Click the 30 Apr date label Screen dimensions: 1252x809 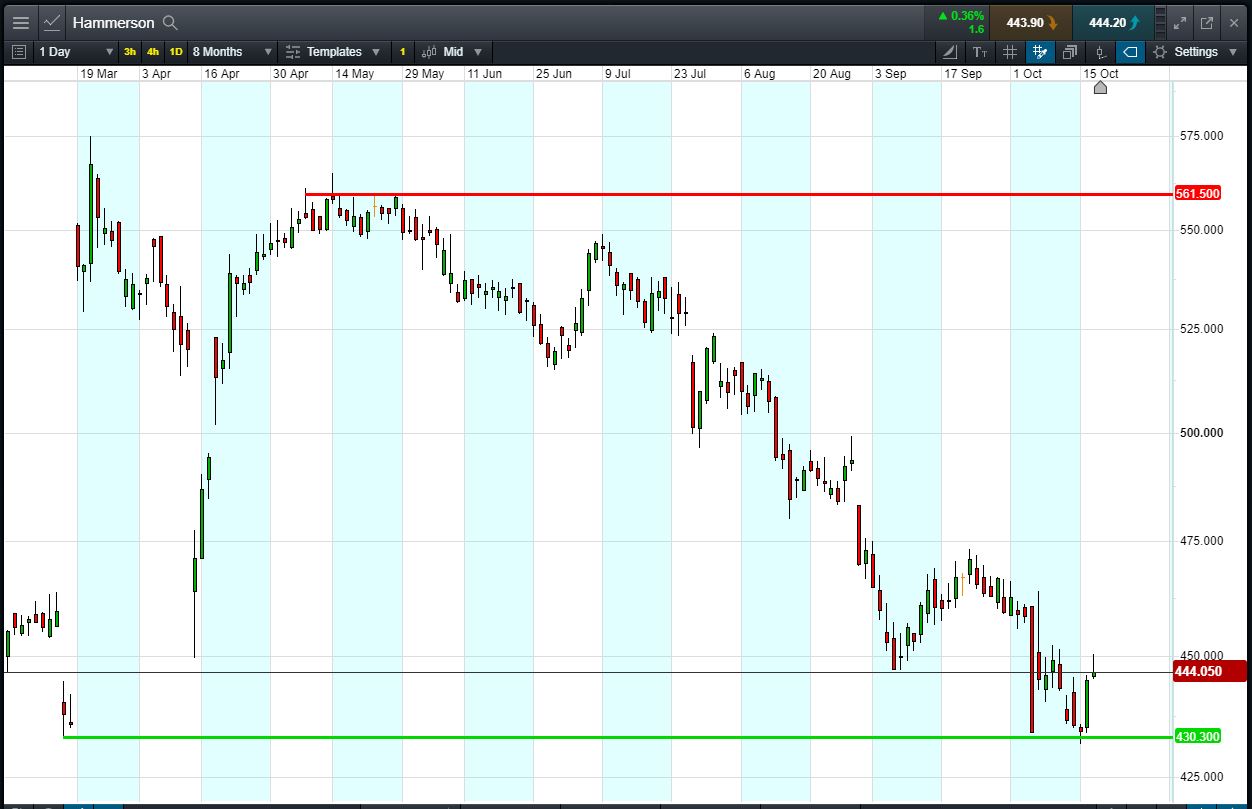[291, 74]
